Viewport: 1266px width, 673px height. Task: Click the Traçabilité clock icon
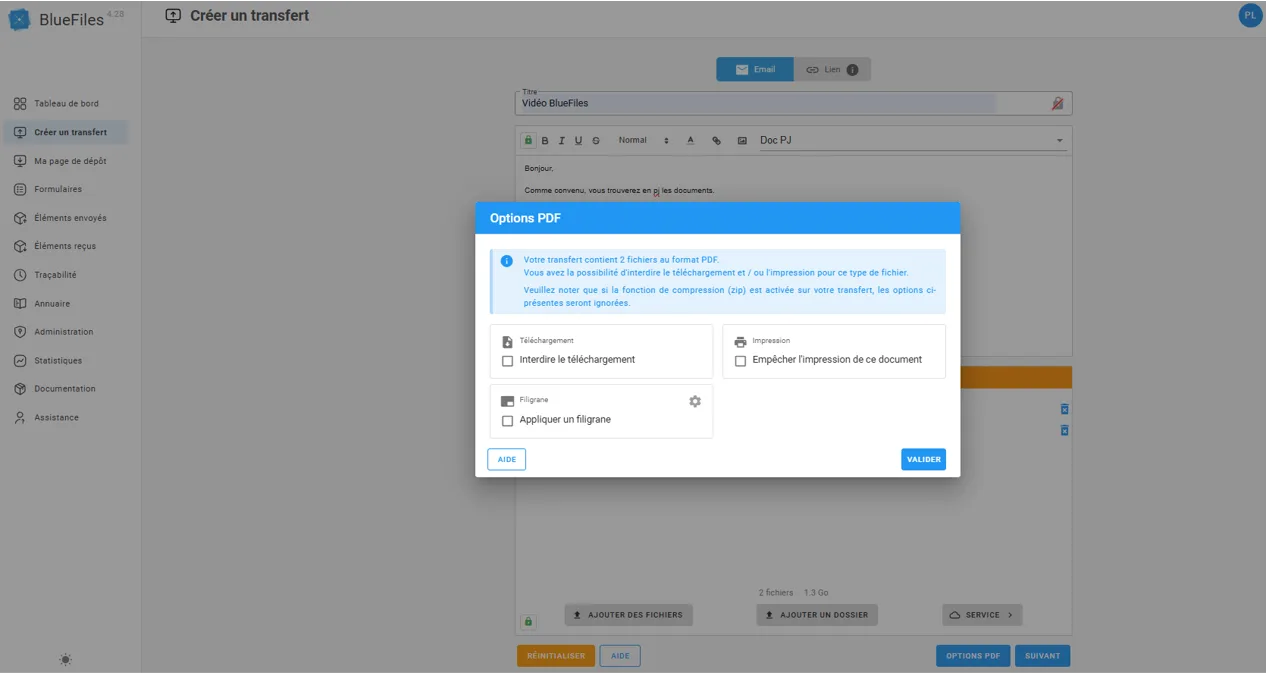[x=20, y=275]
